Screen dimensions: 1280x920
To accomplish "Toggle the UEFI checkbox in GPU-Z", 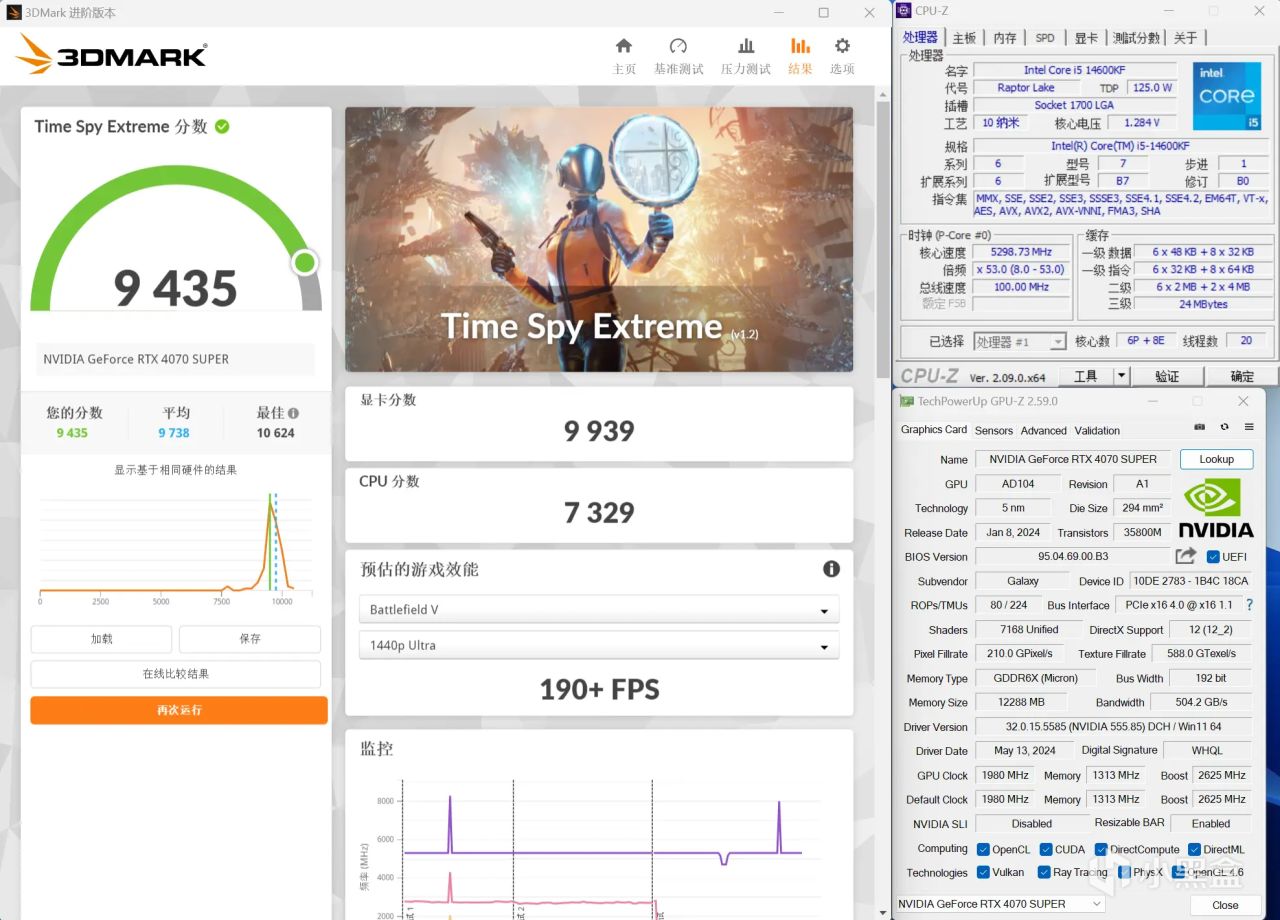I will 1213,557.
